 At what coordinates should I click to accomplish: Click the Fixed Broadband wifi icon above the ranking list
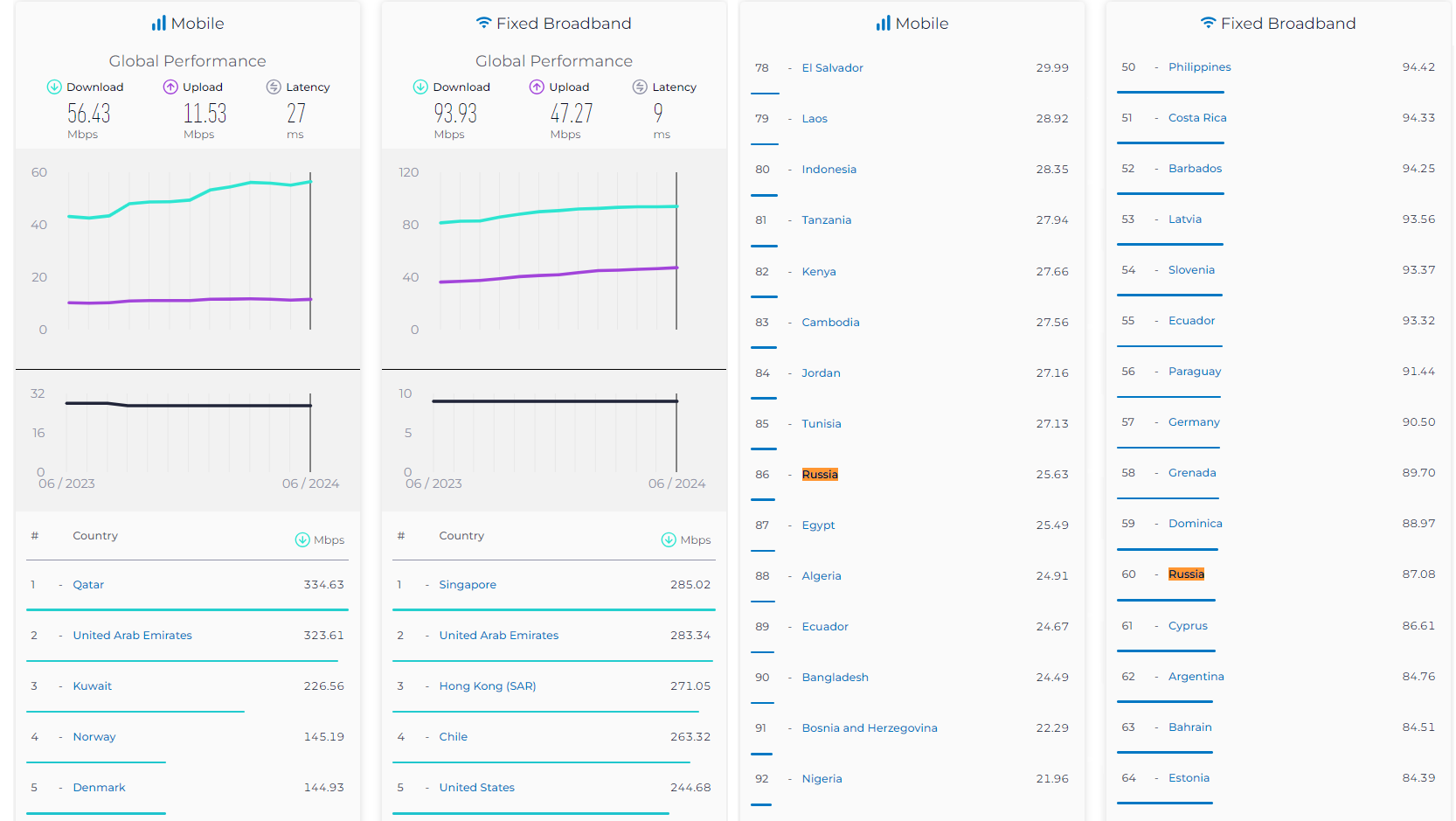click(1208, 23)
